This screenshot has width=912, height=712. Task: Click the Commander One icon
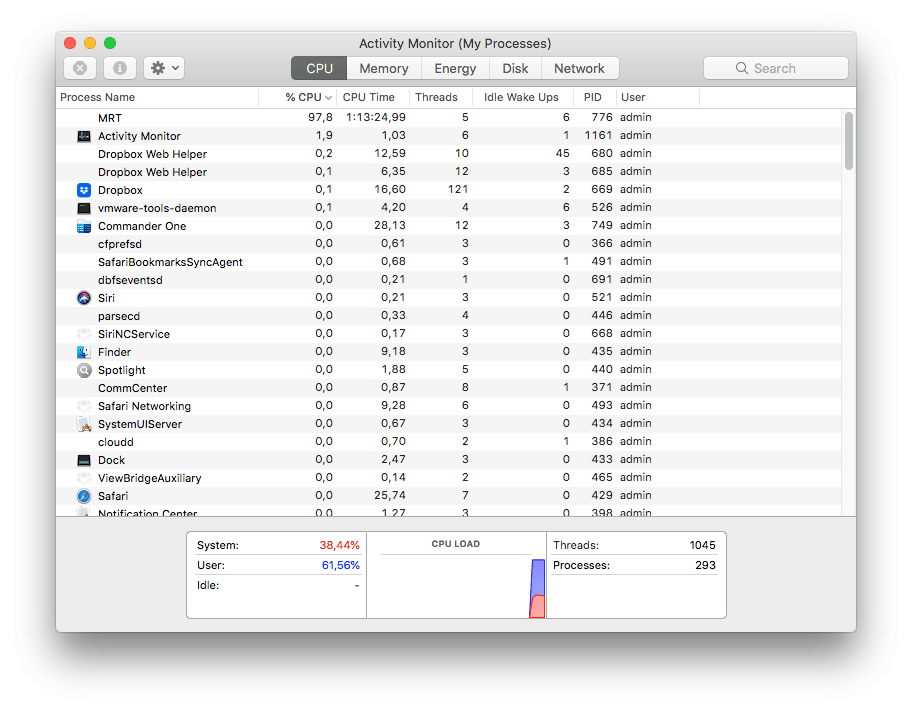coord(84,226)
